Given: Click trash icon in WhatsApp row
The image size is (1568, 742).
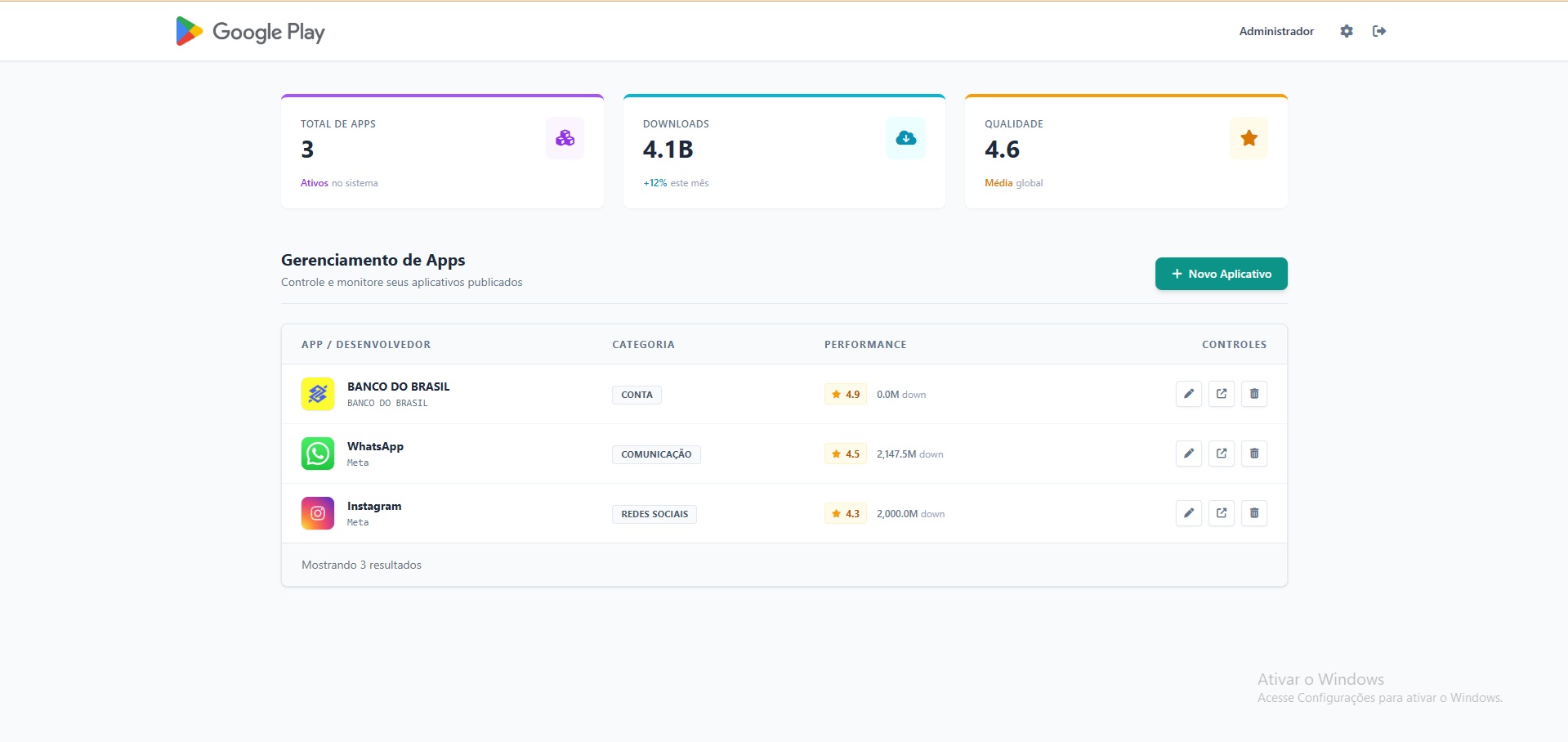Looking at the screenshot, I should pyautogui.click(x=1253, y=454).
